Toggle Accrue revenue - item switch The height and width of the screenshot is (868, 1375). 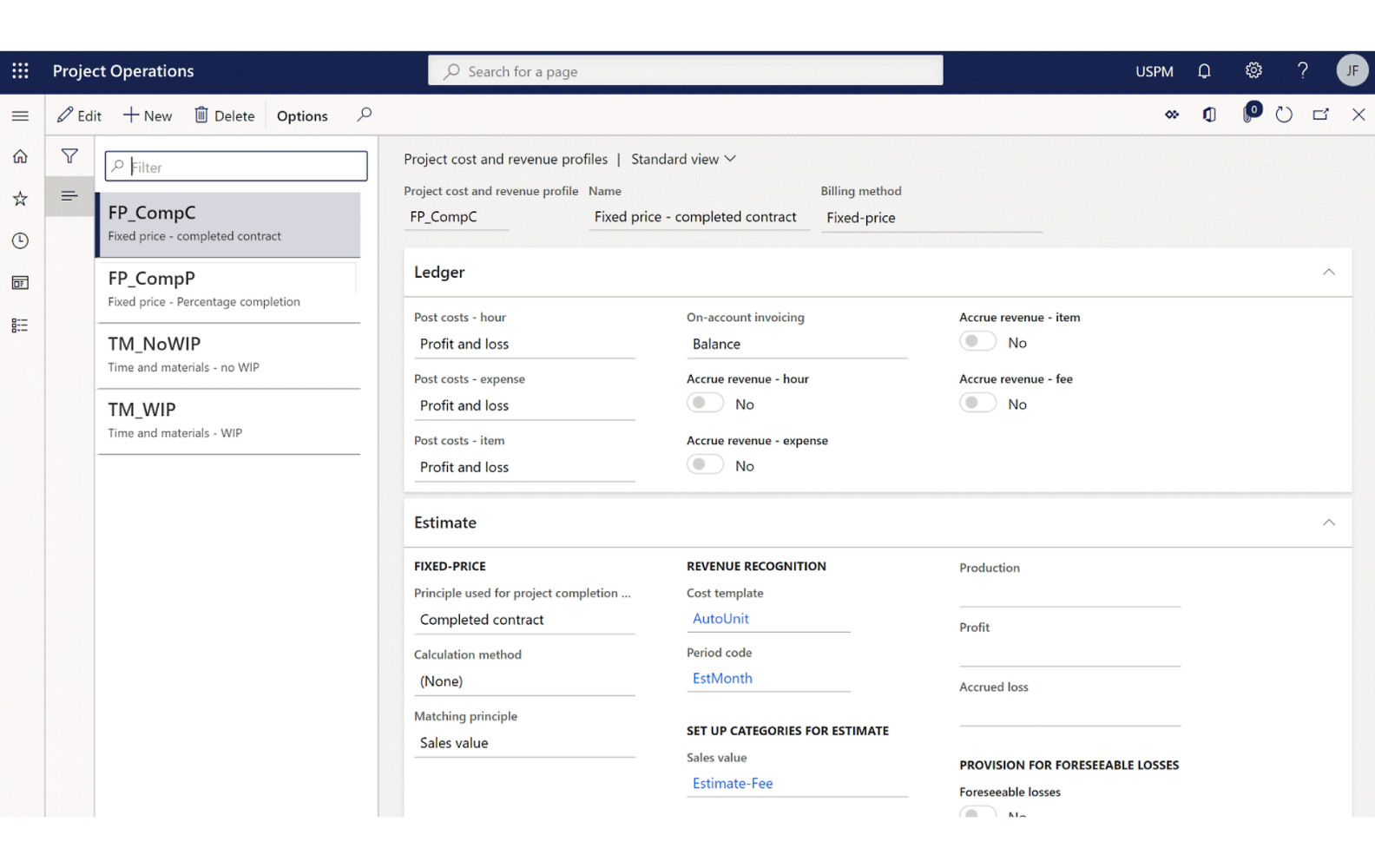977,342
